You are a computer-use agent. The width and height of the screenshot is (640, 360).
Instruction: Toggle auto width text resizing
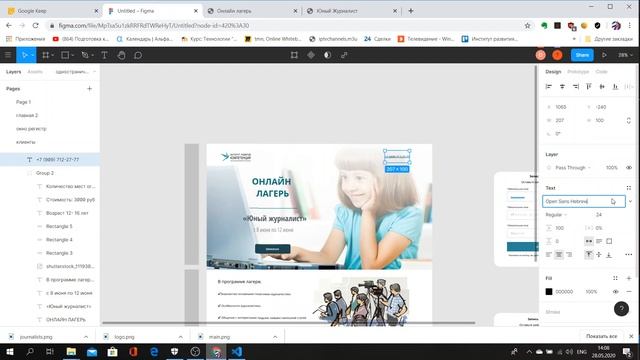point(589,241)
